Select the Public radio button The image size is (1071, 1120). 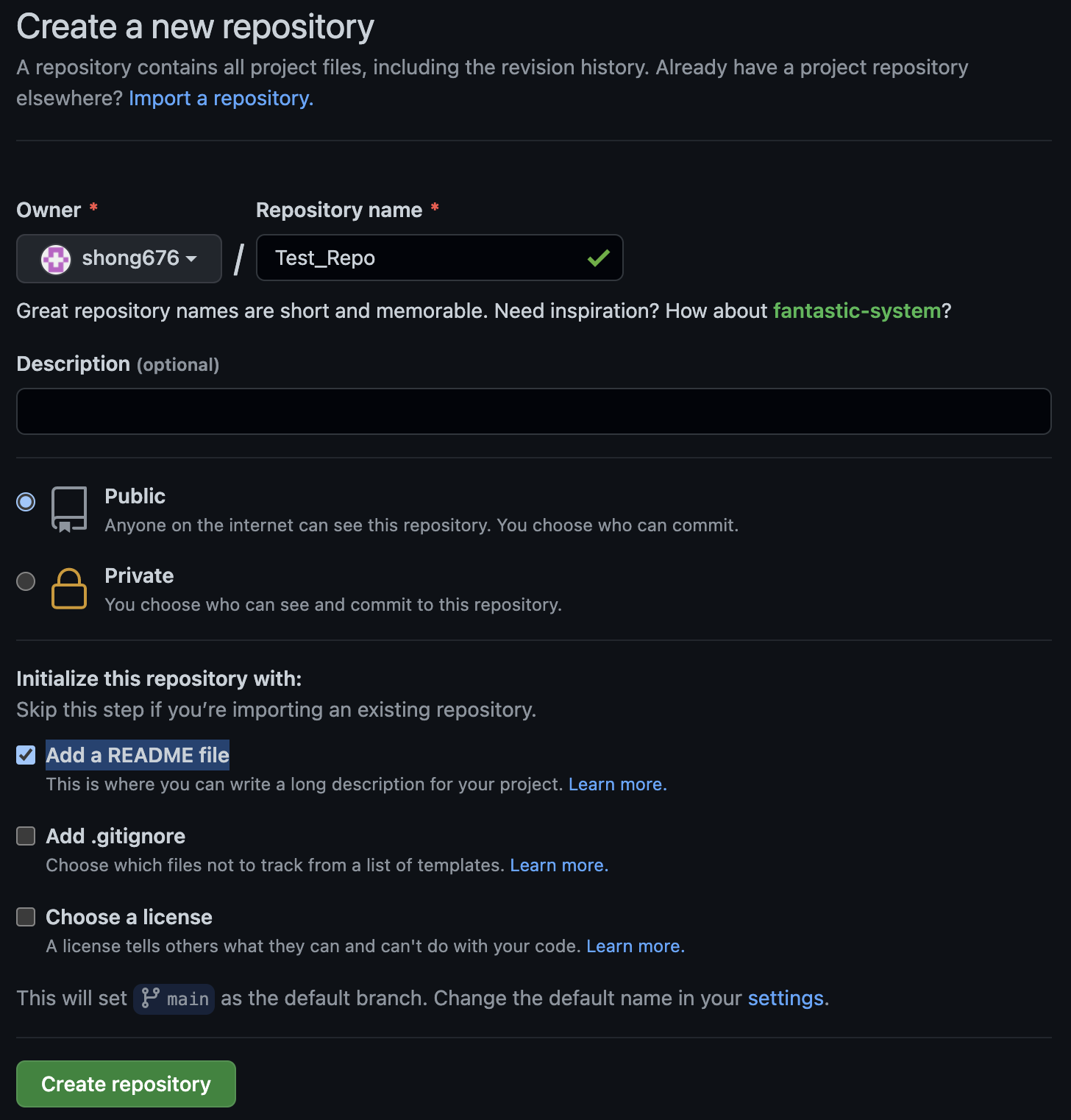tap(25, 501)
